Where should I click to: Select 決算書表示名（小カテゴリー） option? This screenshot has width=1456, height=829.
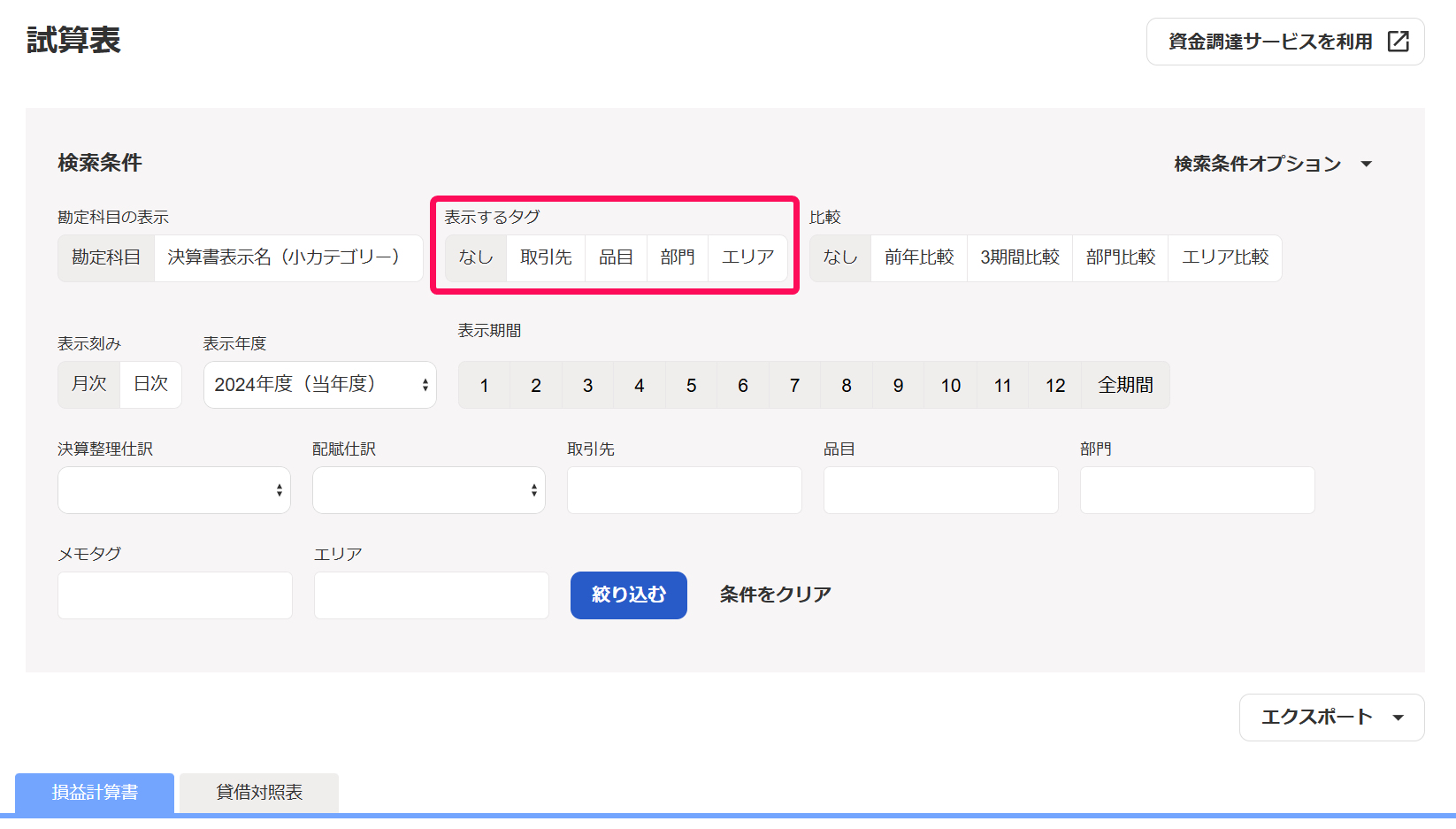tap(288, 257)
